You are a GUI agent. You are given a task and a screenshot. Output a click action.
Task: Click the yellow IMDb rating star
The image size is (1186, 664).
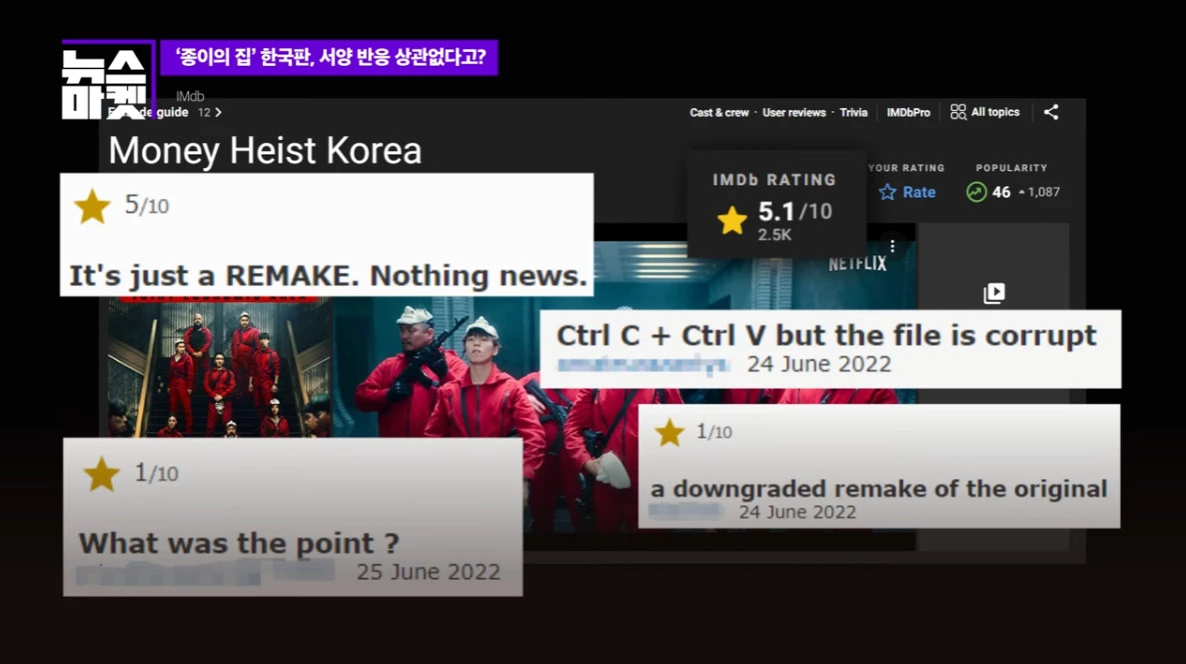732,220
